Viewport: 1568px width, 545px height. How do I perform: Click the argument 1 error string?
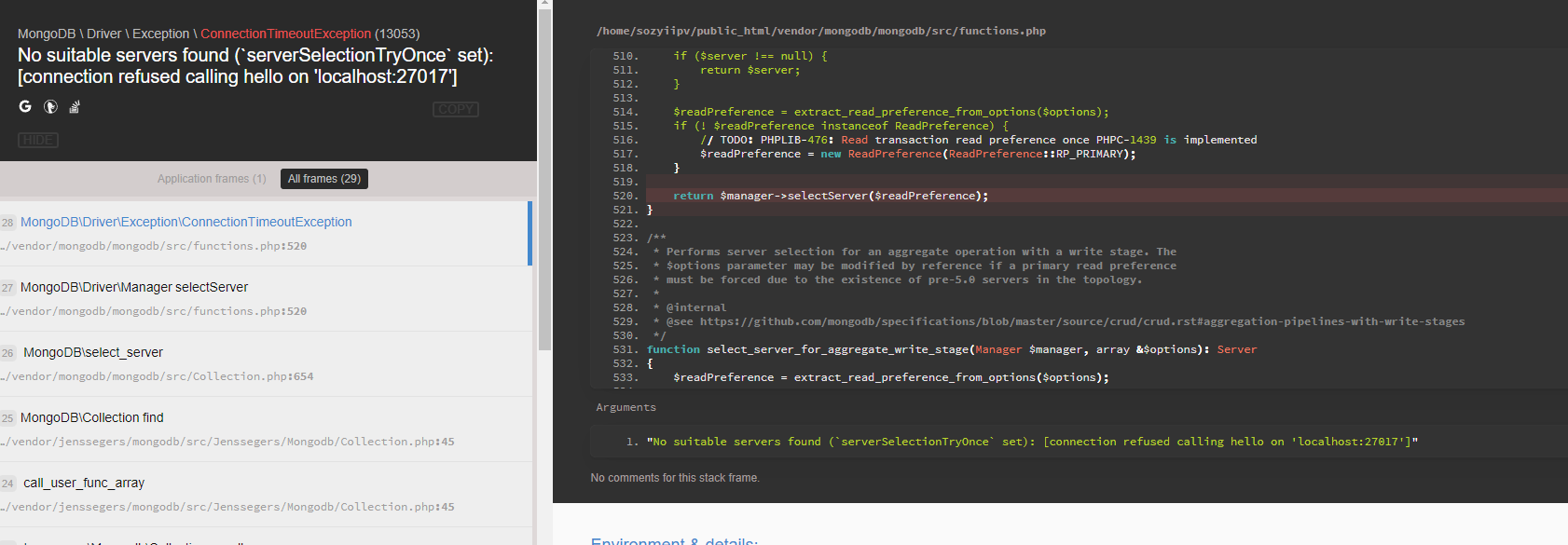tap(1032, 442)
